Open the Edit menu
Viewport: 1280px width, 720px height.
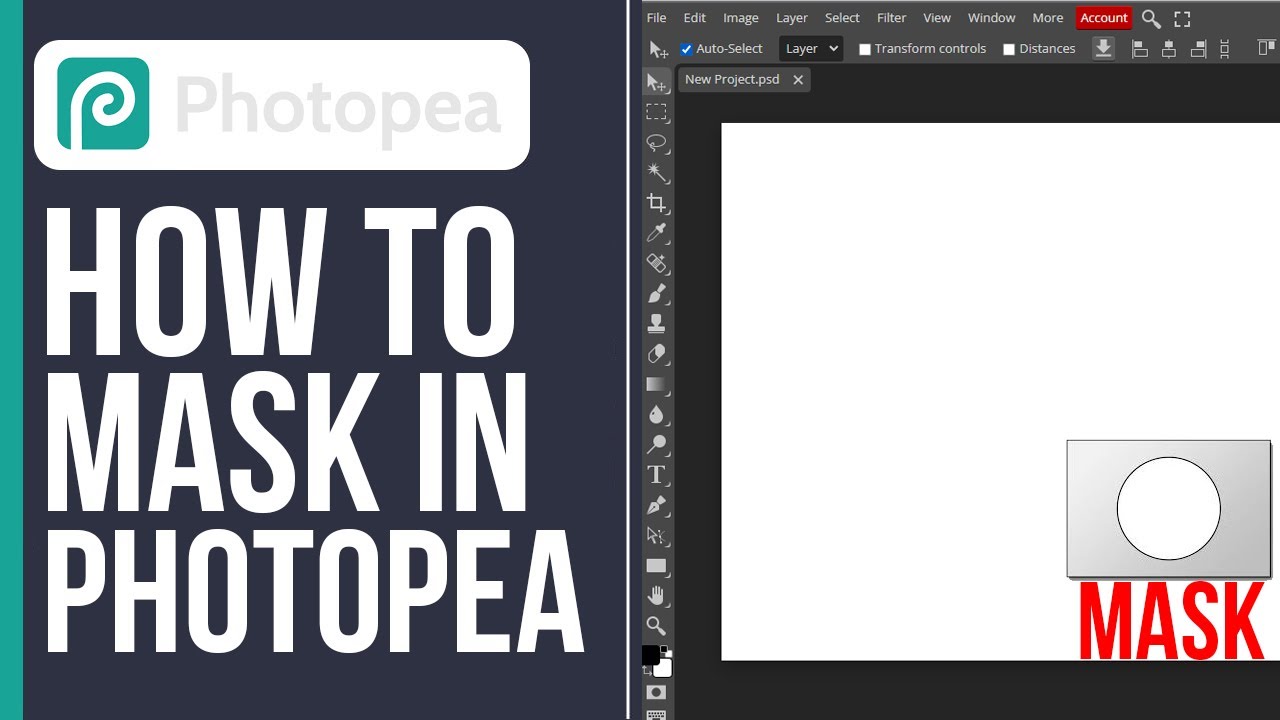click(694, 18)
